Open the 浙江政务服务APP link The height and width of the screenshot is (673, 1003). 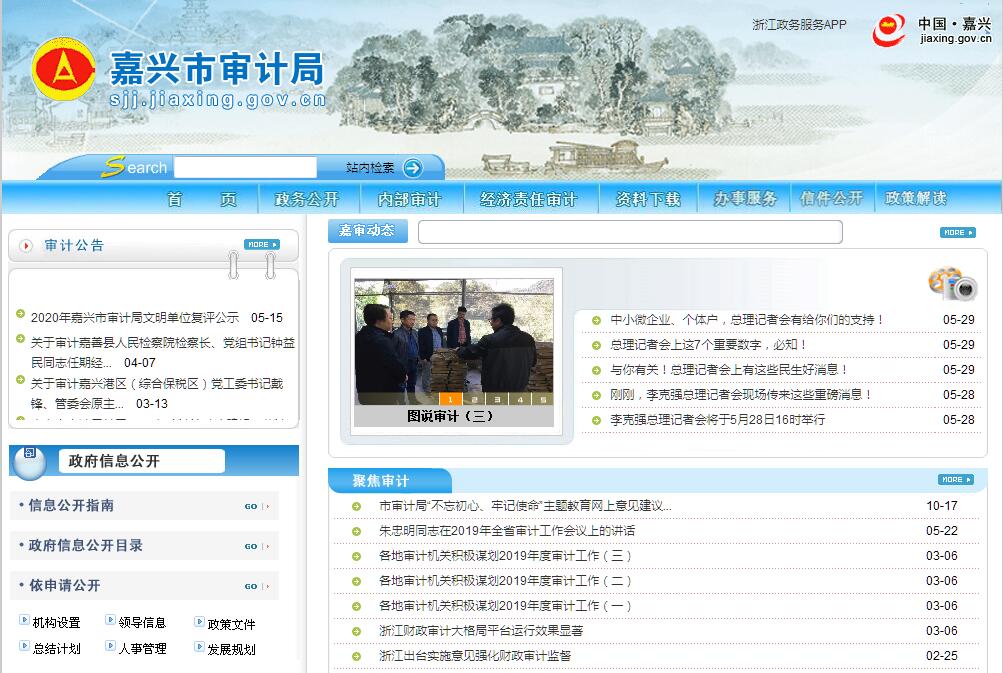(798, 25)
